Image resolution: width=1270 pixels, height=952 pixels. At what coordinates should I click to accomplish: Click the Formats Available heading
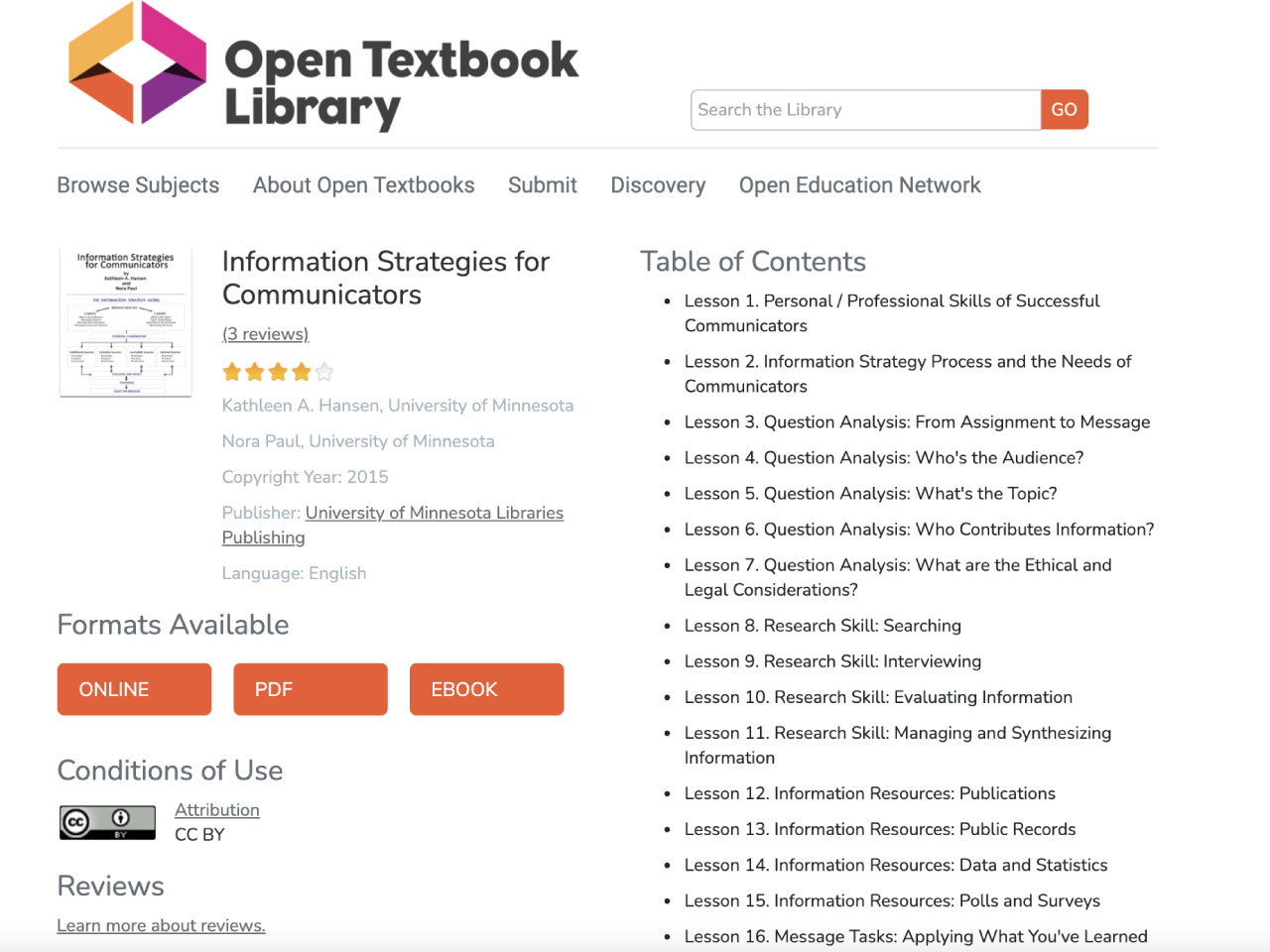point(174,625)
